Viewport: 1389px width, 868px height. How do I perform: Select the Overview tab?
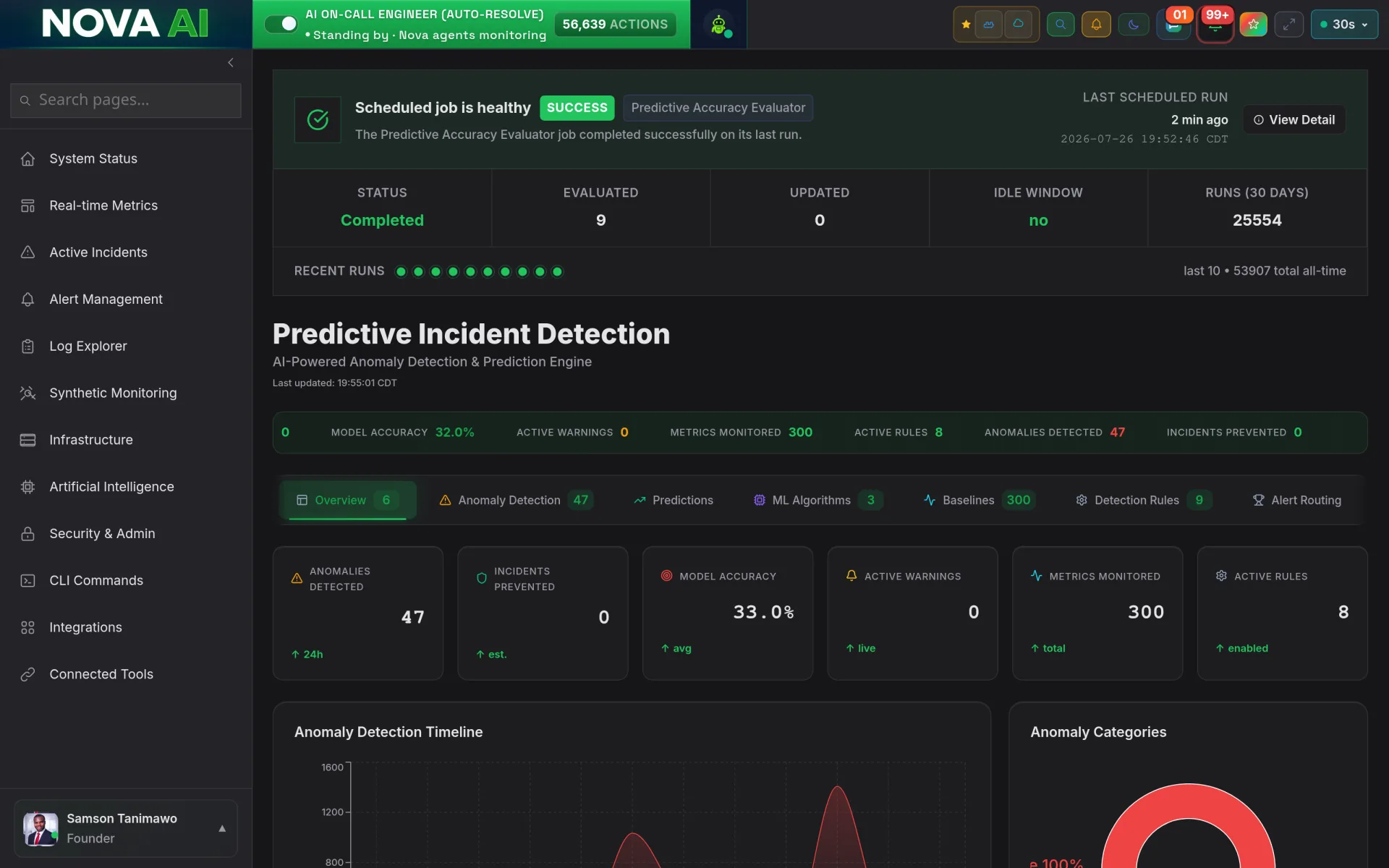[348, 500]
